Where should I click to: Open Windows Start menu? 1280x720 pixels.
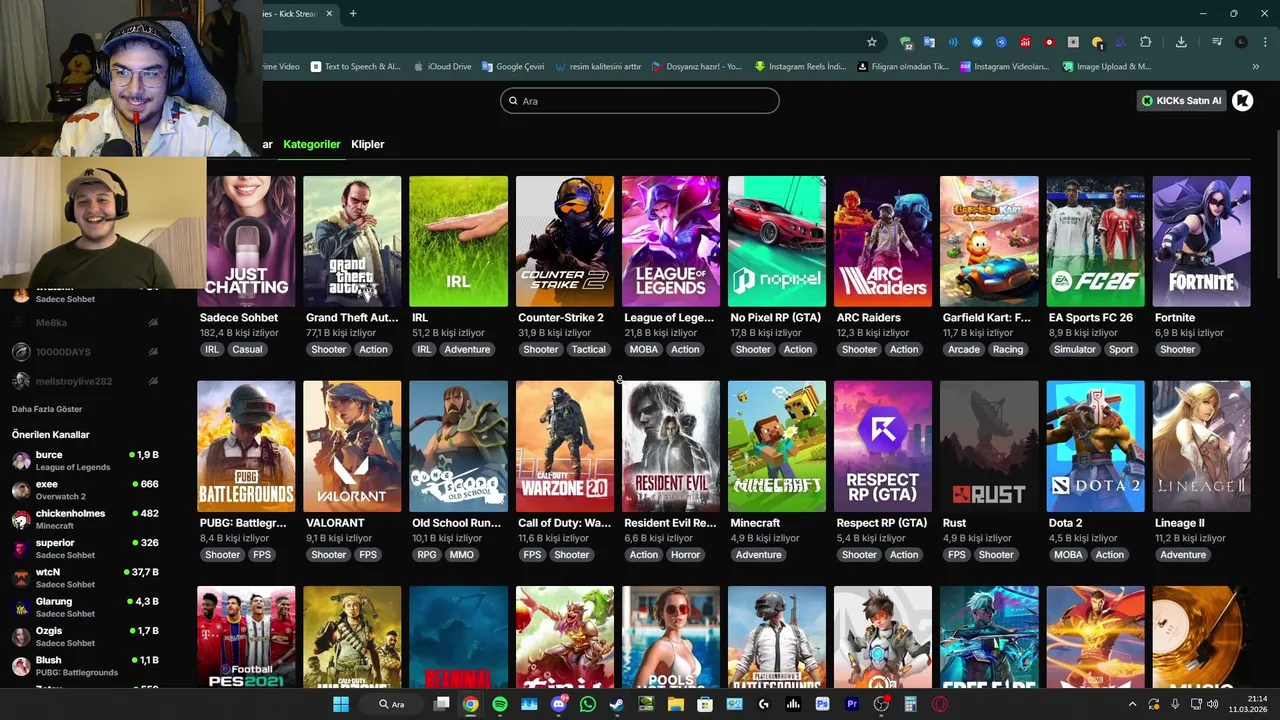pyautogui.click(x=341, y=704)
